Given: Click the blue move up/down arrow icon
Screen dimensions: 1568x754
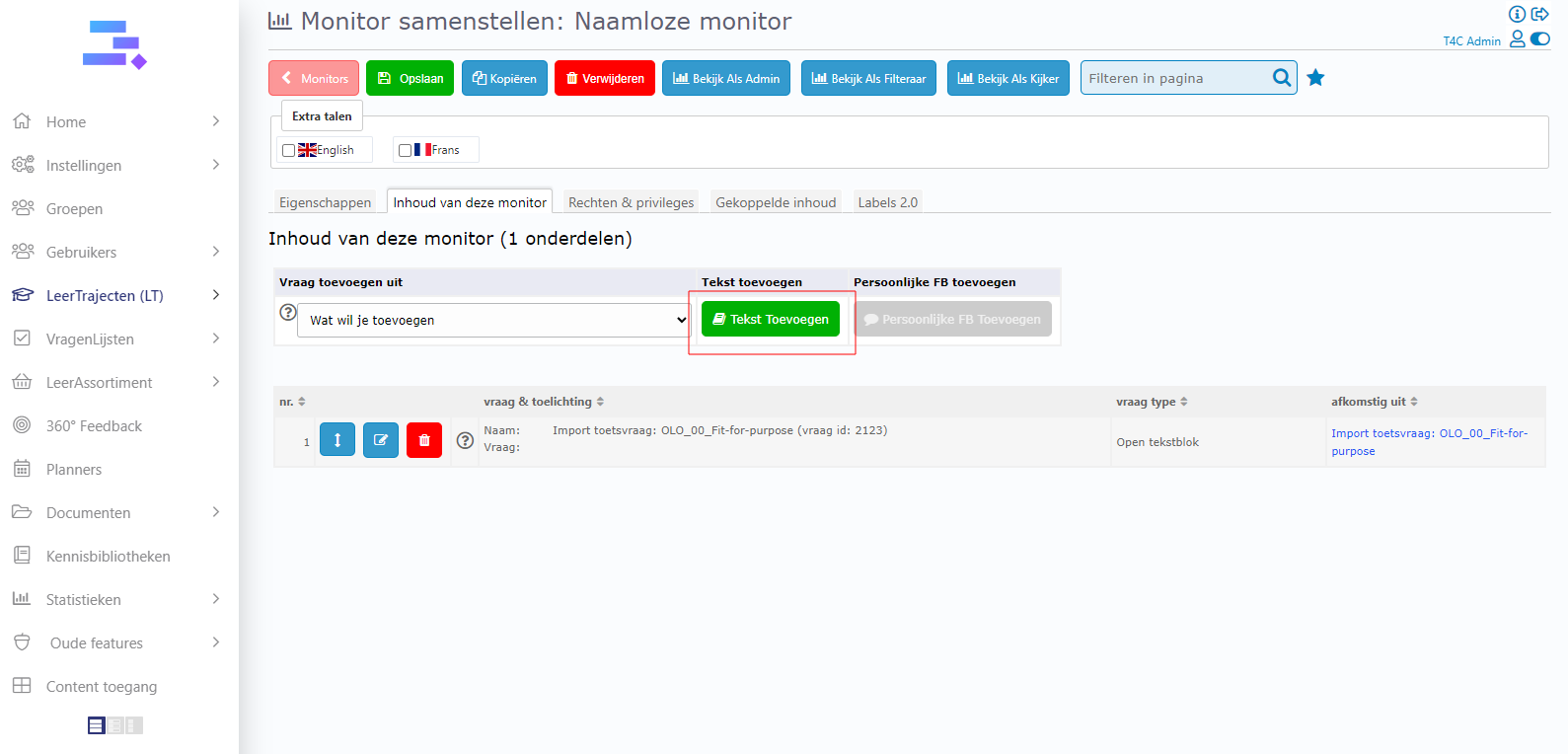Looking at the screenshot, I should tap(336, 440).
